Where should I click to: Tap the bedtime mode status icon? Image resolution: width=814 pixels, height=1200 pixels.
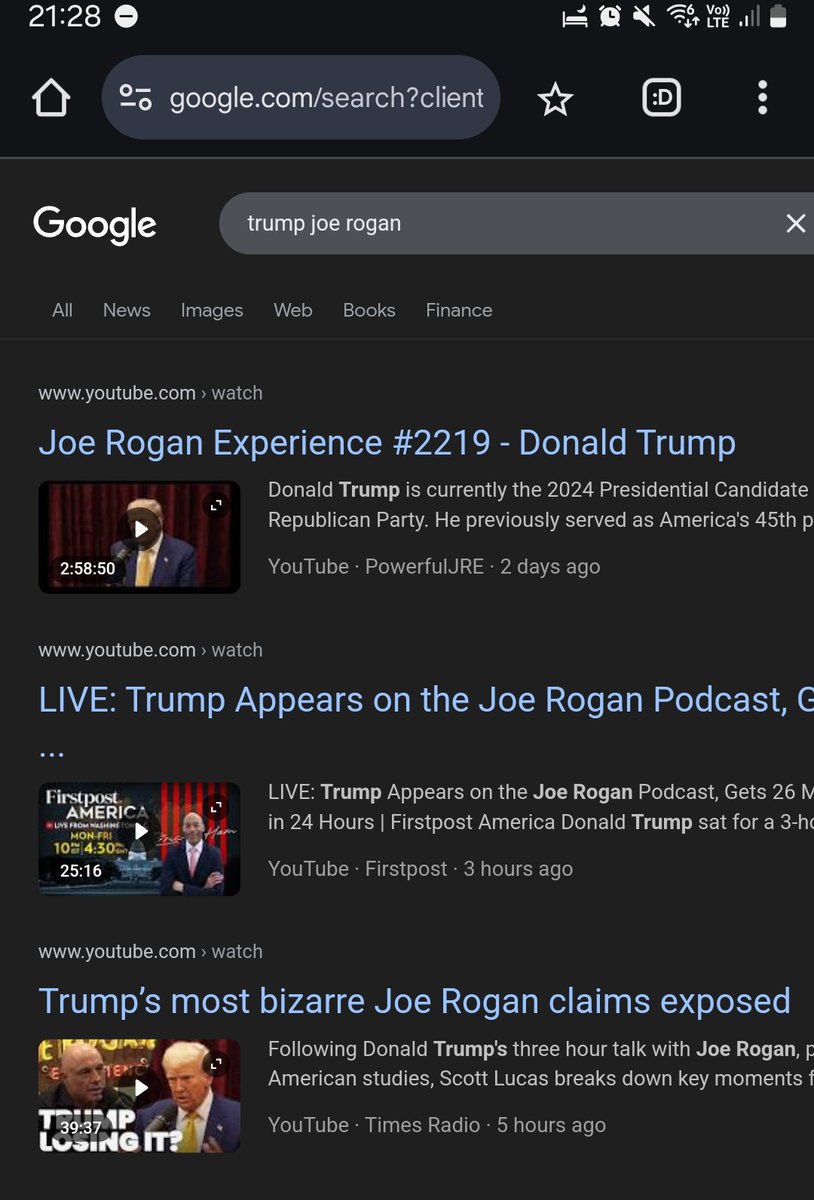coord(575,17)
